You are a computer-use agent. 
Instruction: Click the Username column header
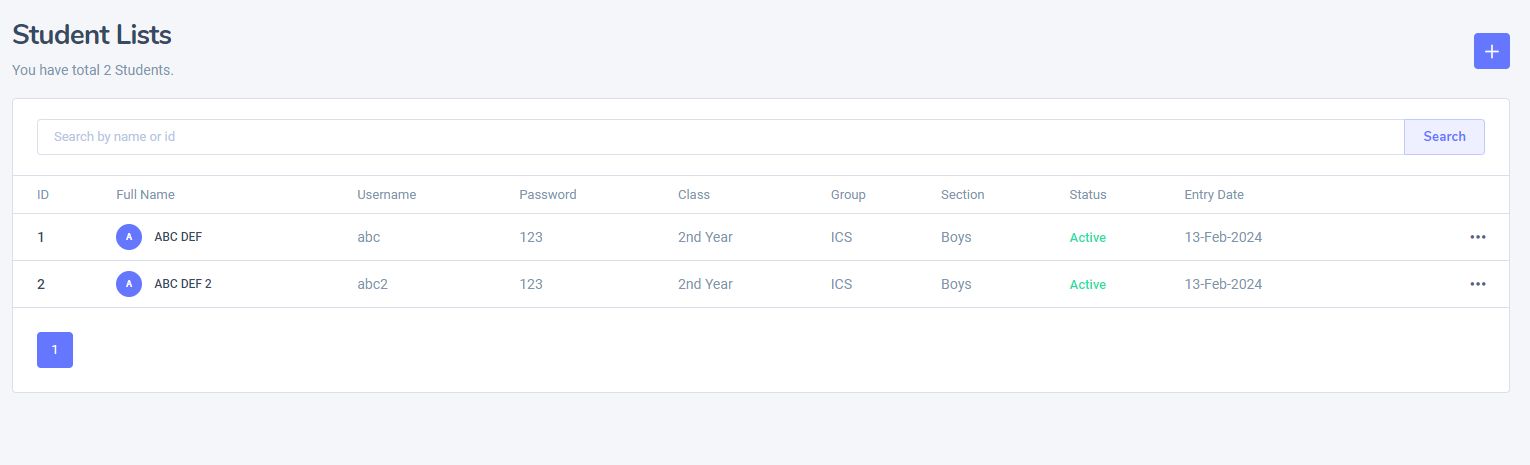point(386,195)
